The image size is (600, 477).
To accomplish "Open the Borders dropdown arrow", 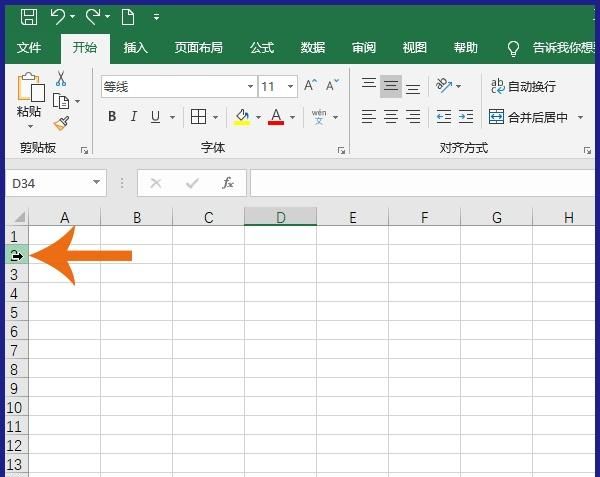I will pos(215,117).
